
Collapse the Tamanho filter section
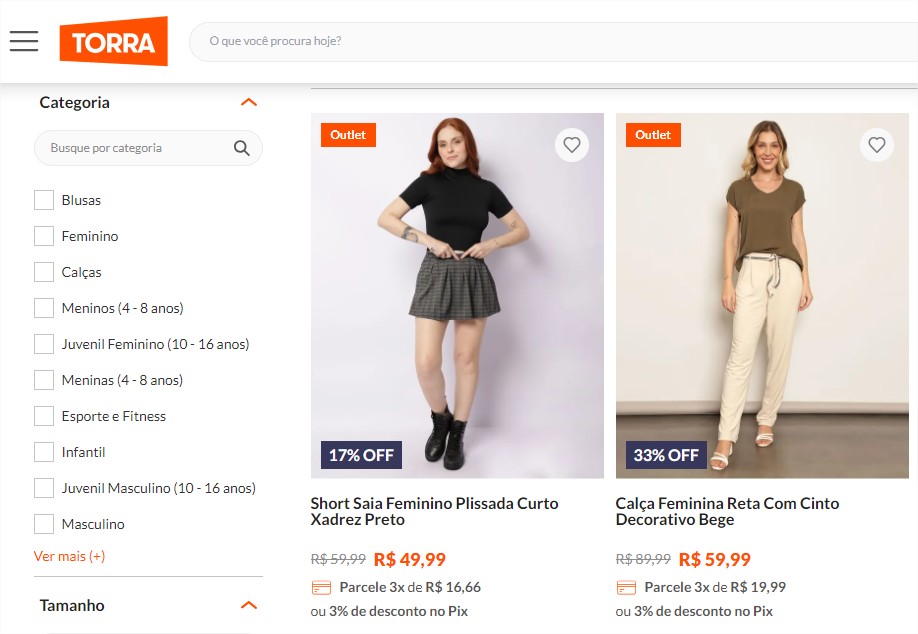pos(249,605)
